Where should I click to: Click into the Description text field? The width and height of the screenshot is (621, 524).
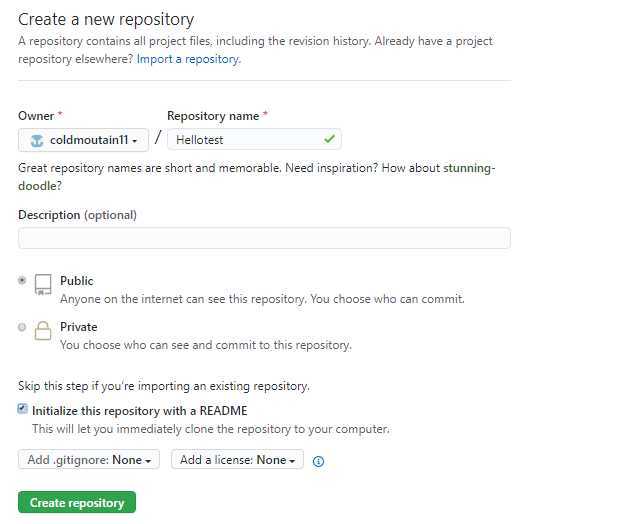pos(264,238)
